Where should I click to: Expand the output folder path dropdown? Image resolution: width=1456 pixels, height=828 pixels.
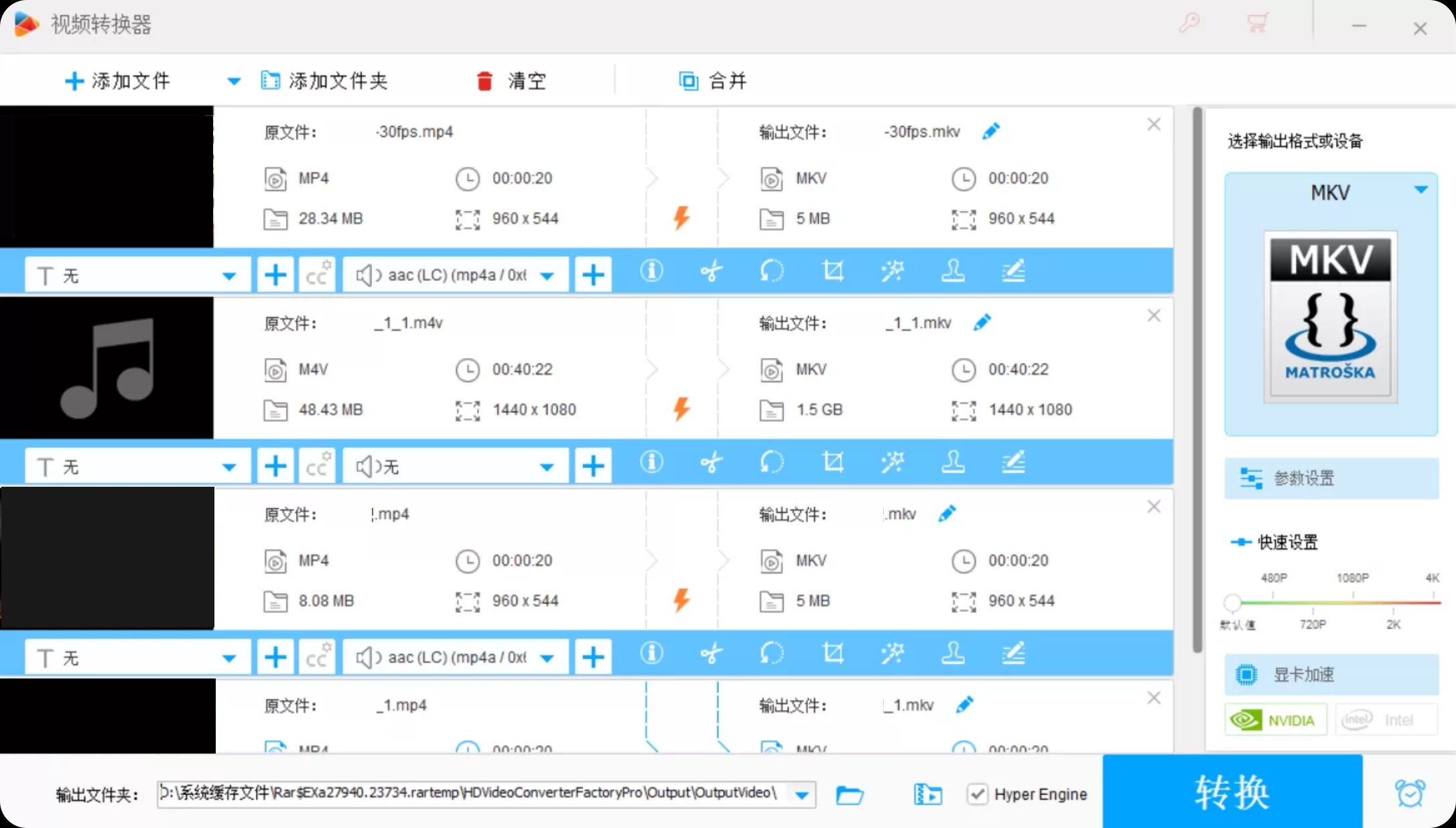click(x=802, y=795)
